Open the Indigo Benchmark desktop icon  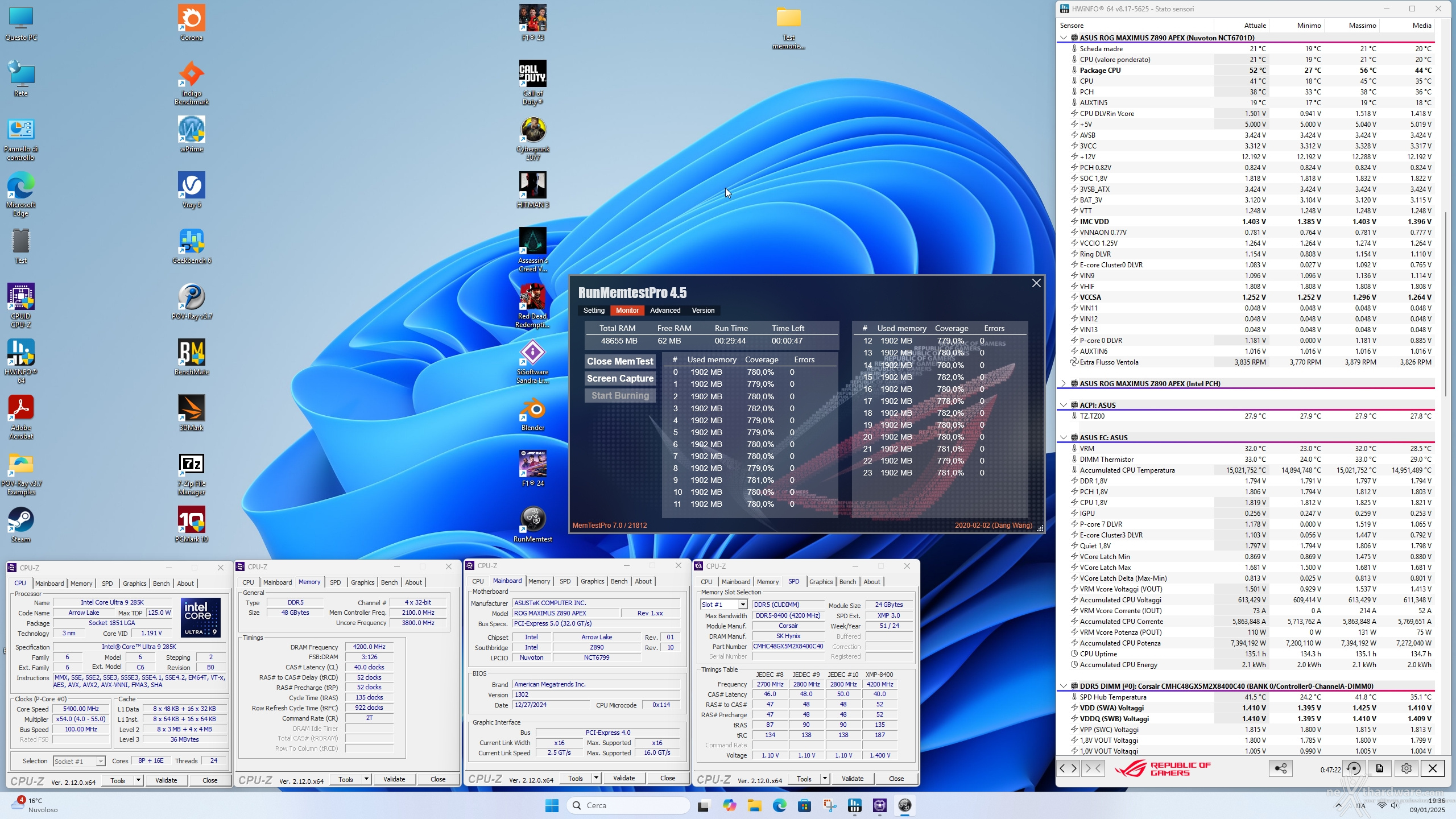coord(192,83)
